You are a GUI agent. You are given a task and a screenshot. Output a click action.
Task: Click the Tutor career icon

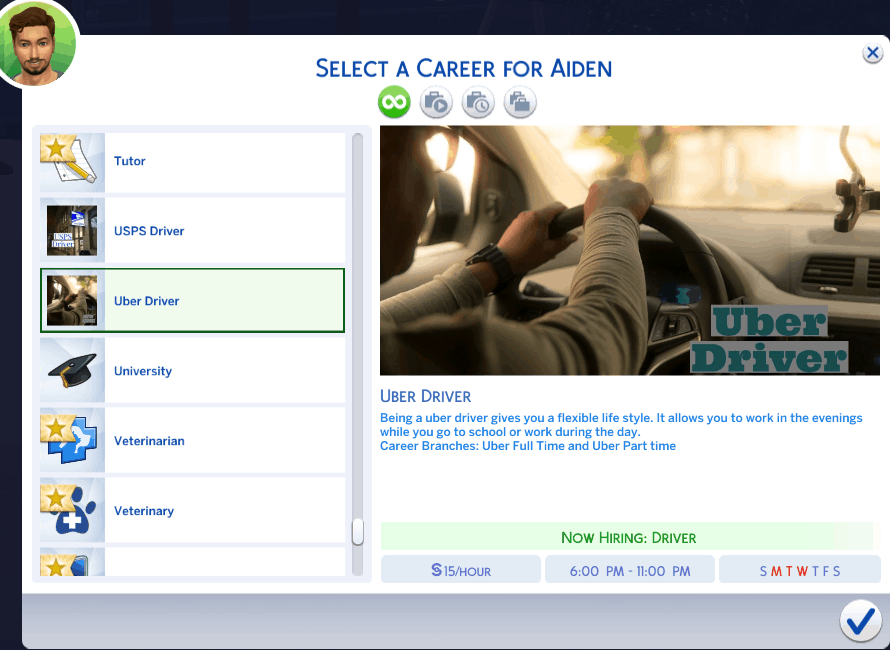72,161
